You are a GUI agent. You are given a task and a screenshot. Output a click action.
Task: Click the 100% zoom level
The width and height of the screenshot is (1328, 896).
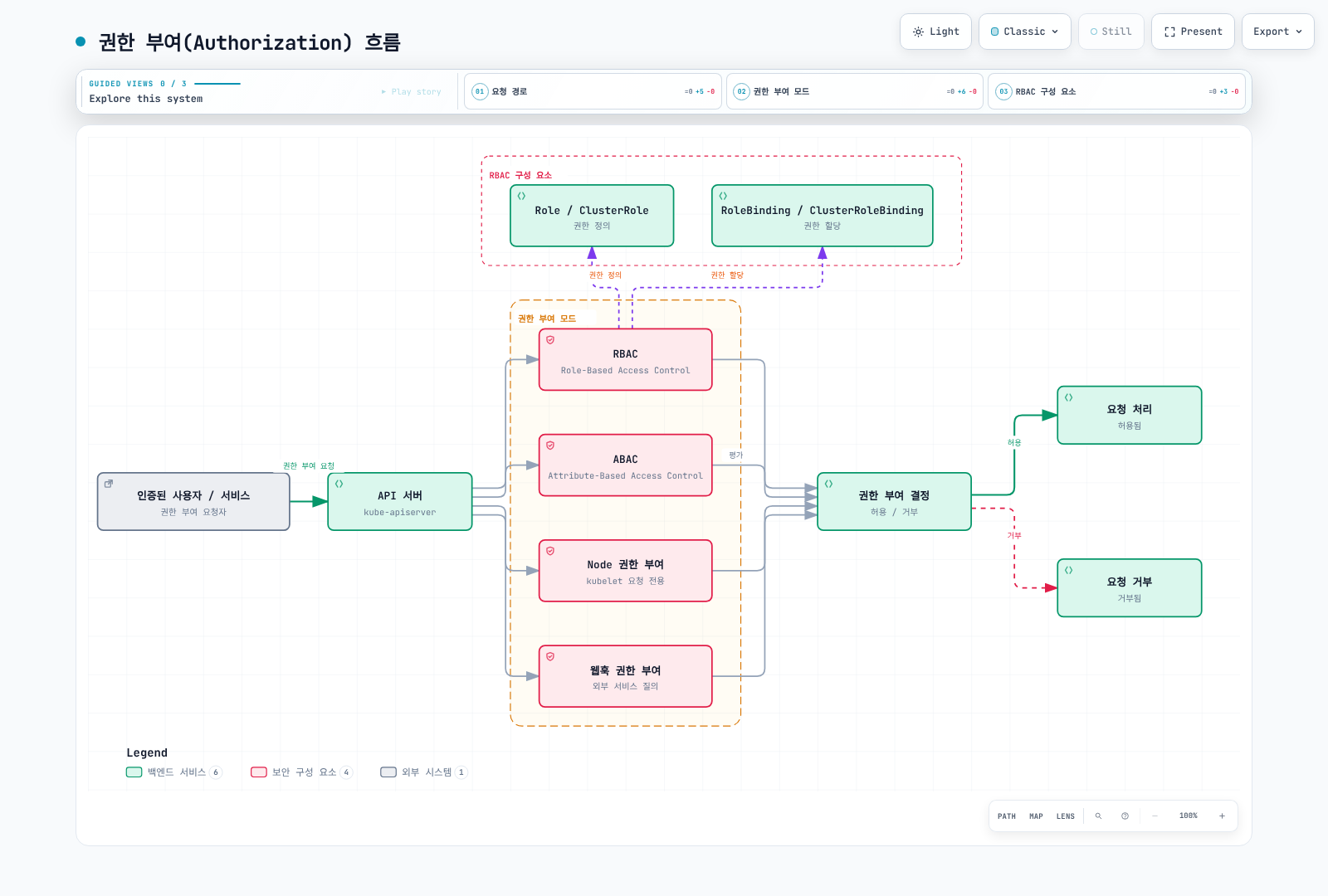coord(1189,816)
